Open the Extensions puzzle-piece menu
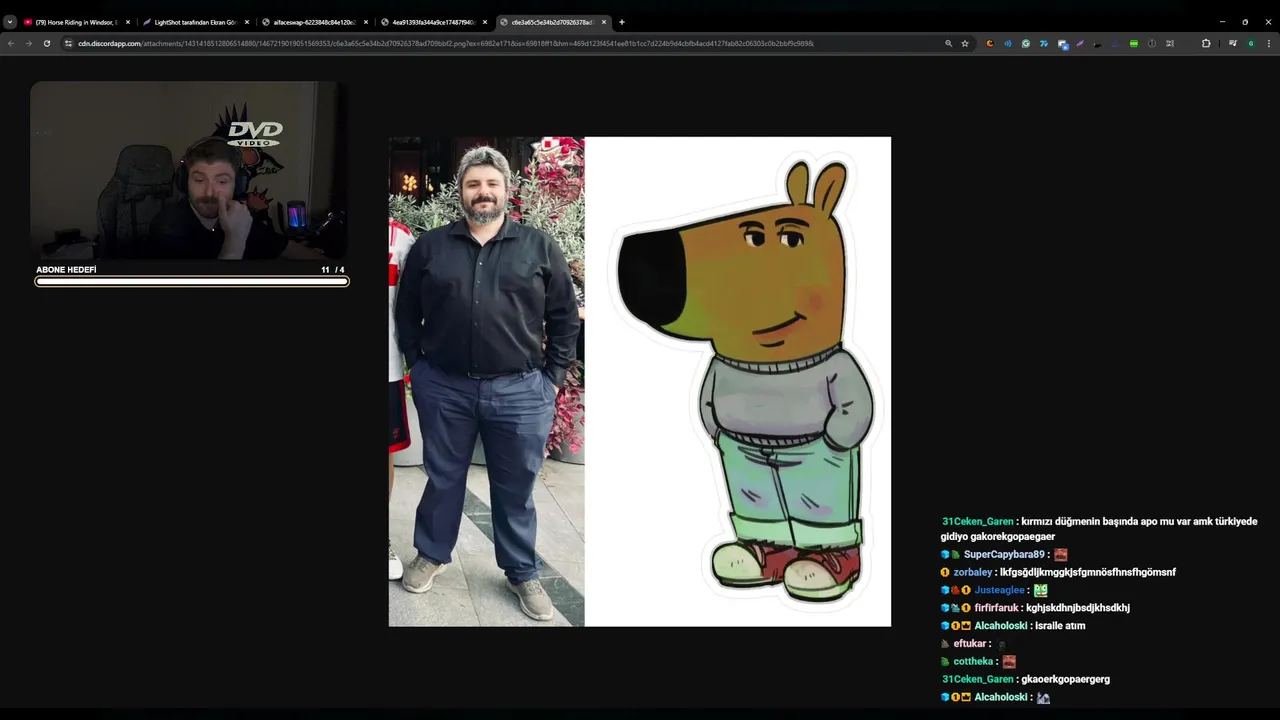 (x=1206, y=43)
